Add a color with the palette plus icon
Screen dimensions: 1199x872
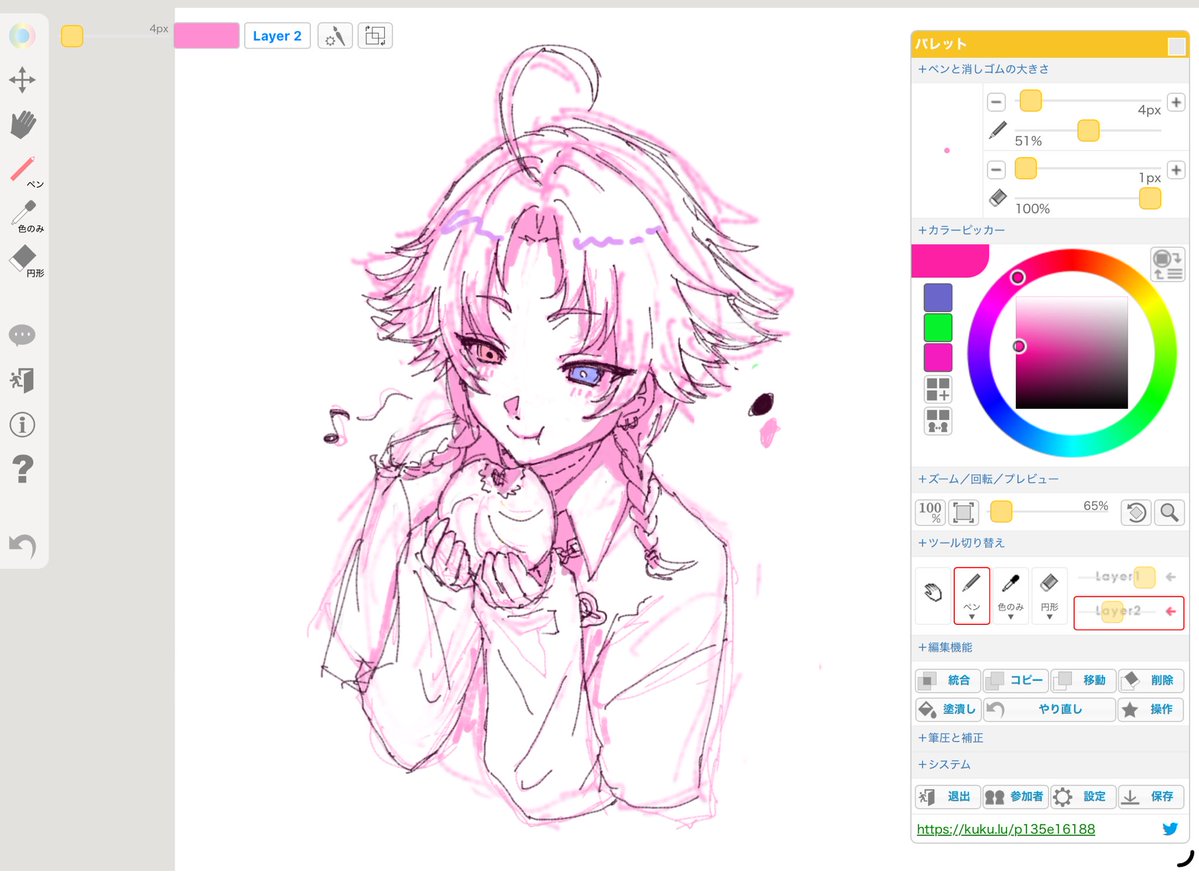(938, 389)
